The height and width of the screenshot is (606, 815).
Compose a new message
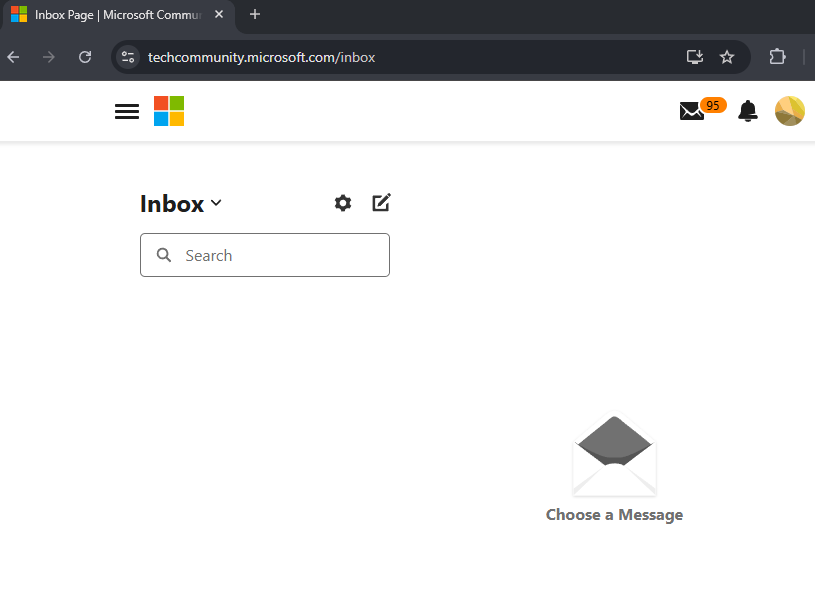click(x=381, y=203)
